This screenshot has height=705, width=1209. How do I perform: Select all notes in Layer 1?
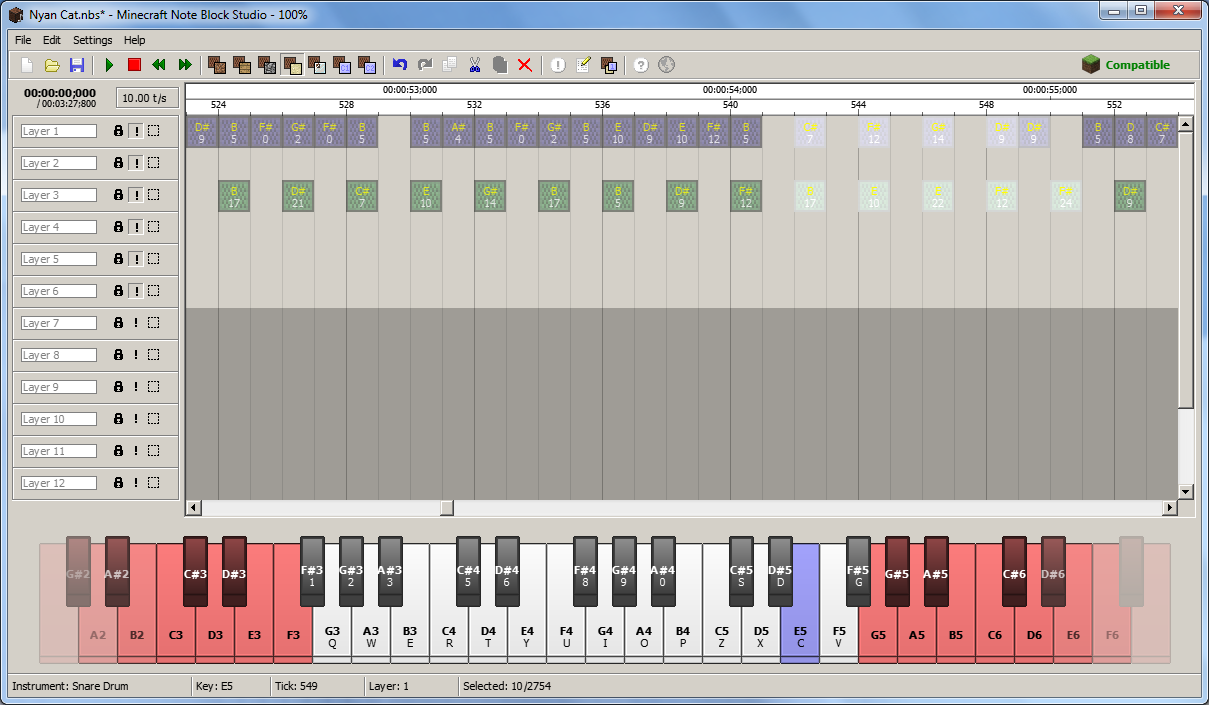(x=153, y=131)
